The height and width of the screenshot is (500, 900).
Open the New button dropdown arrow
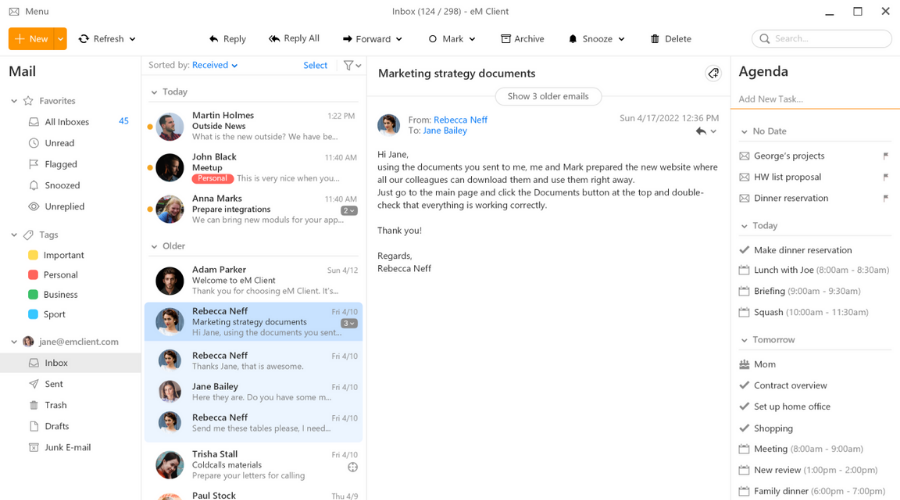60,38
